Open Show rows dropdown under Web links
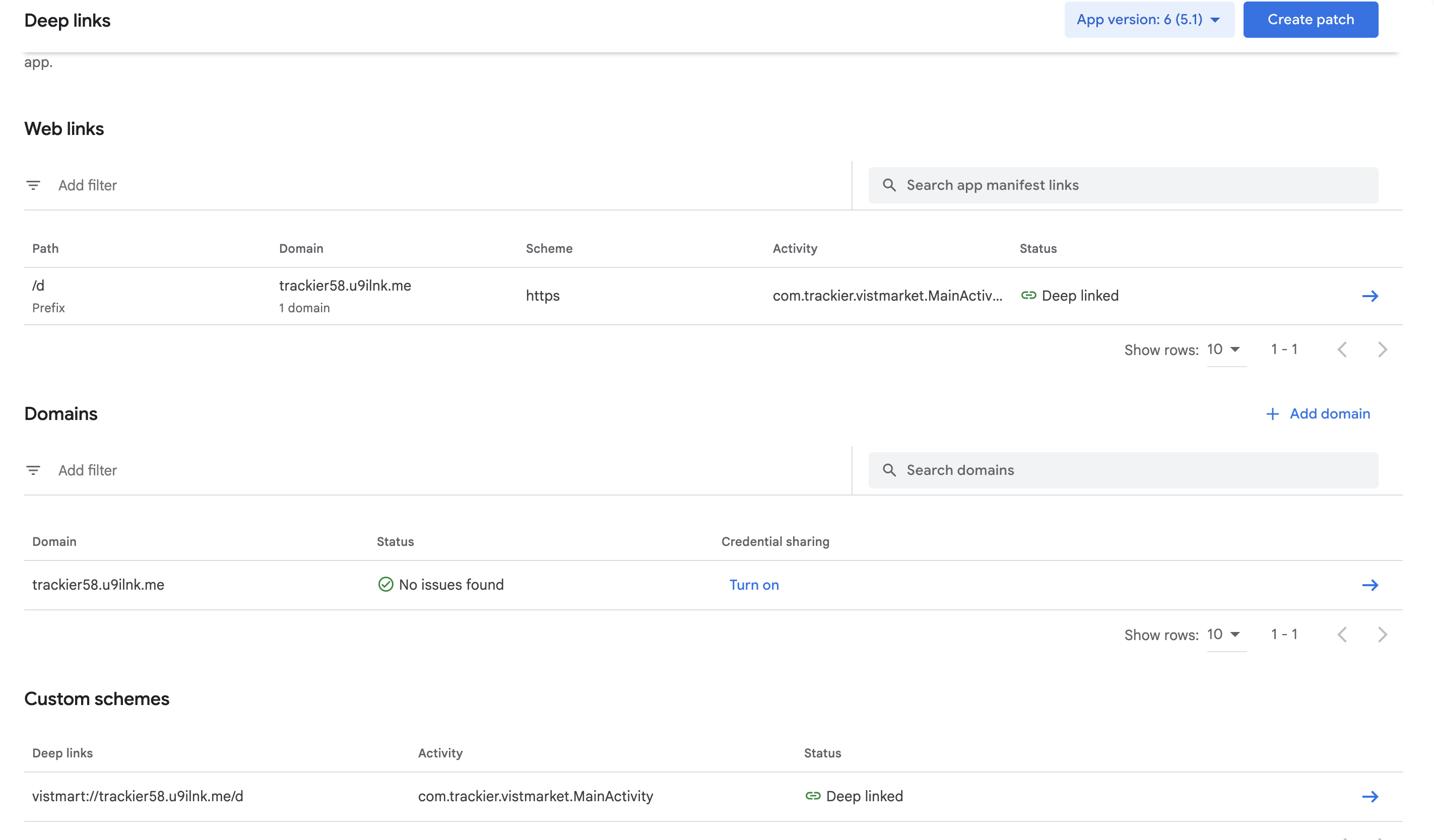Screen dimensions: 1434x840 click(x=1224, y=350)
